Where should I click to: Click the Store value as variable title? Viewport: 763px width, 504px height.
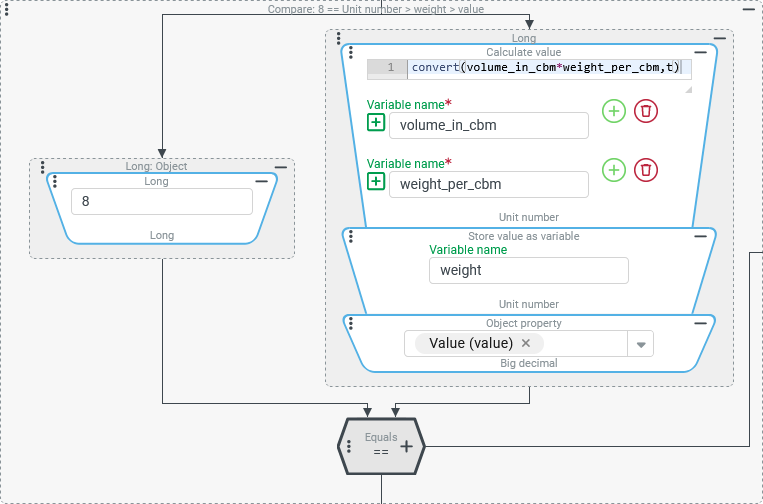(x=524, y=236)
